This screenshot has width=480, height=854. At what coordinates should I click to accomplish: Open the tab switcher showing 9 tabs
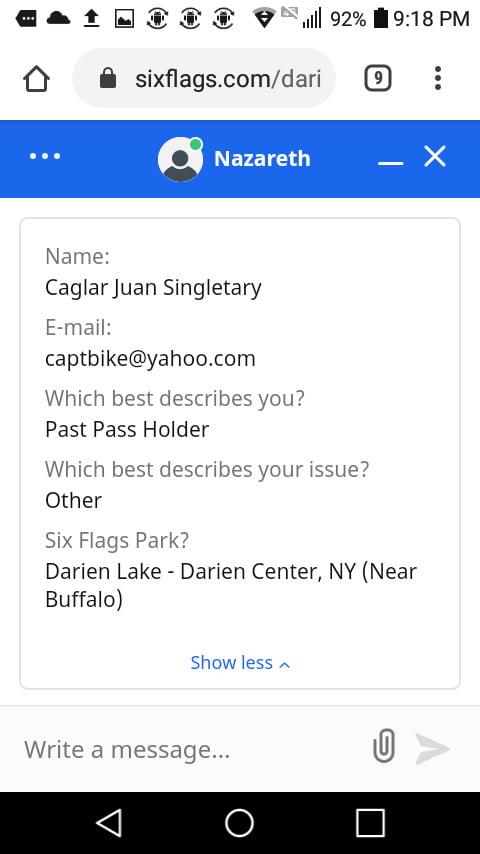point(378,79)
